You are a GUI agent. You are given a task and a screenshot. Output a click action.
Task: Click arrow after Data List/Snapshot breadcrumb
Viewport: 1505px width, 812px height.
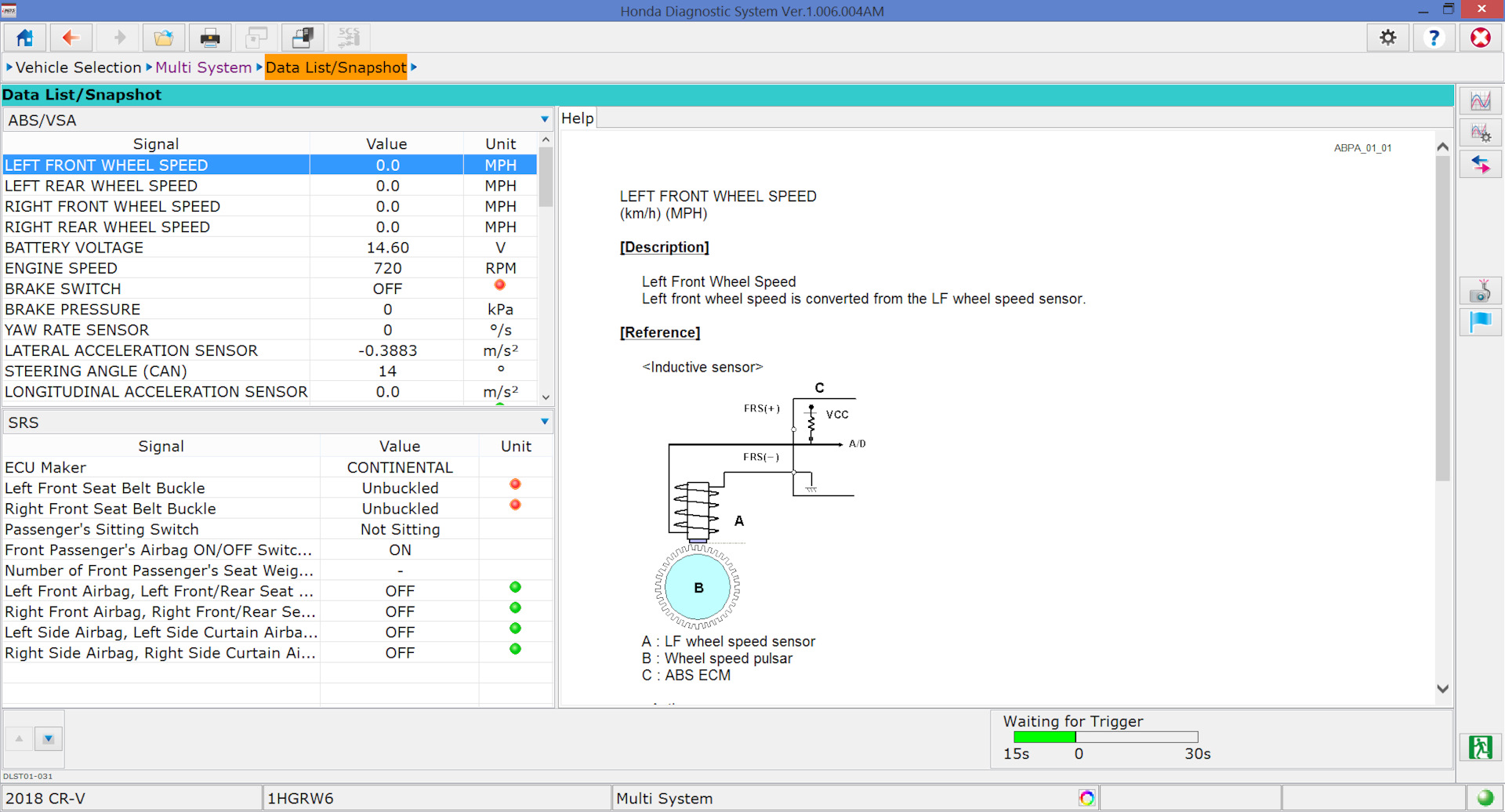(414, 67)
